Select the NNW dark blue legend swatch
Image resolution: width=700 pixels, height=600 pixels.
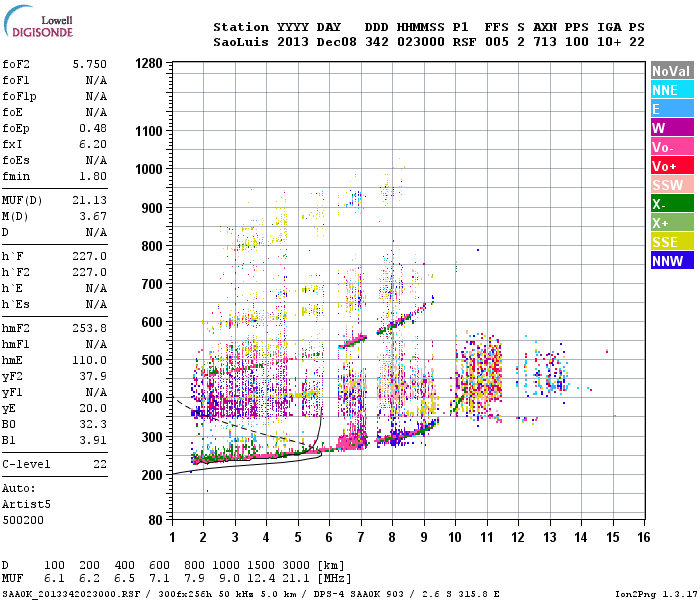672,261
